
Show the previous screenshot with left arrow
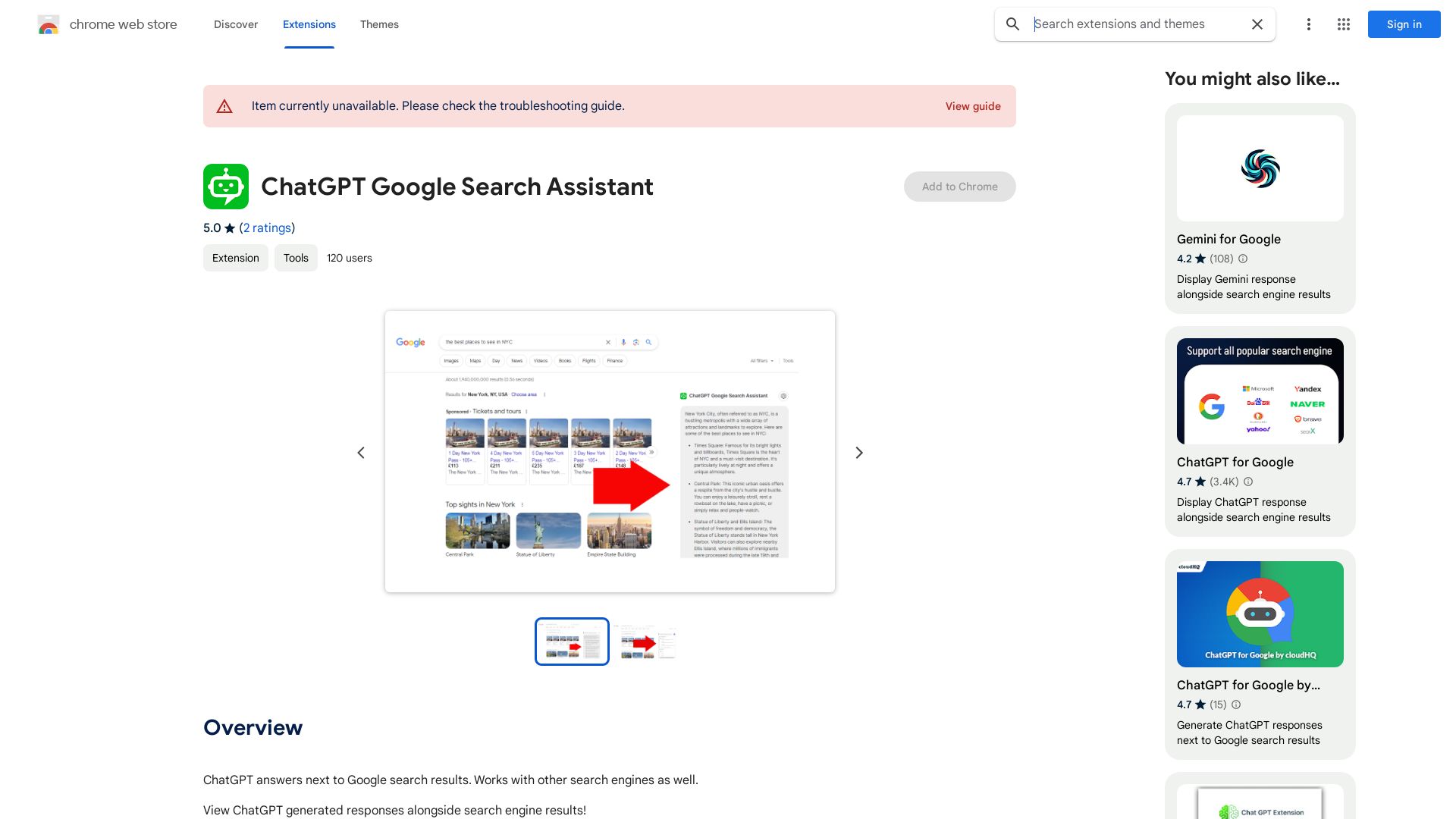point(361,453)
